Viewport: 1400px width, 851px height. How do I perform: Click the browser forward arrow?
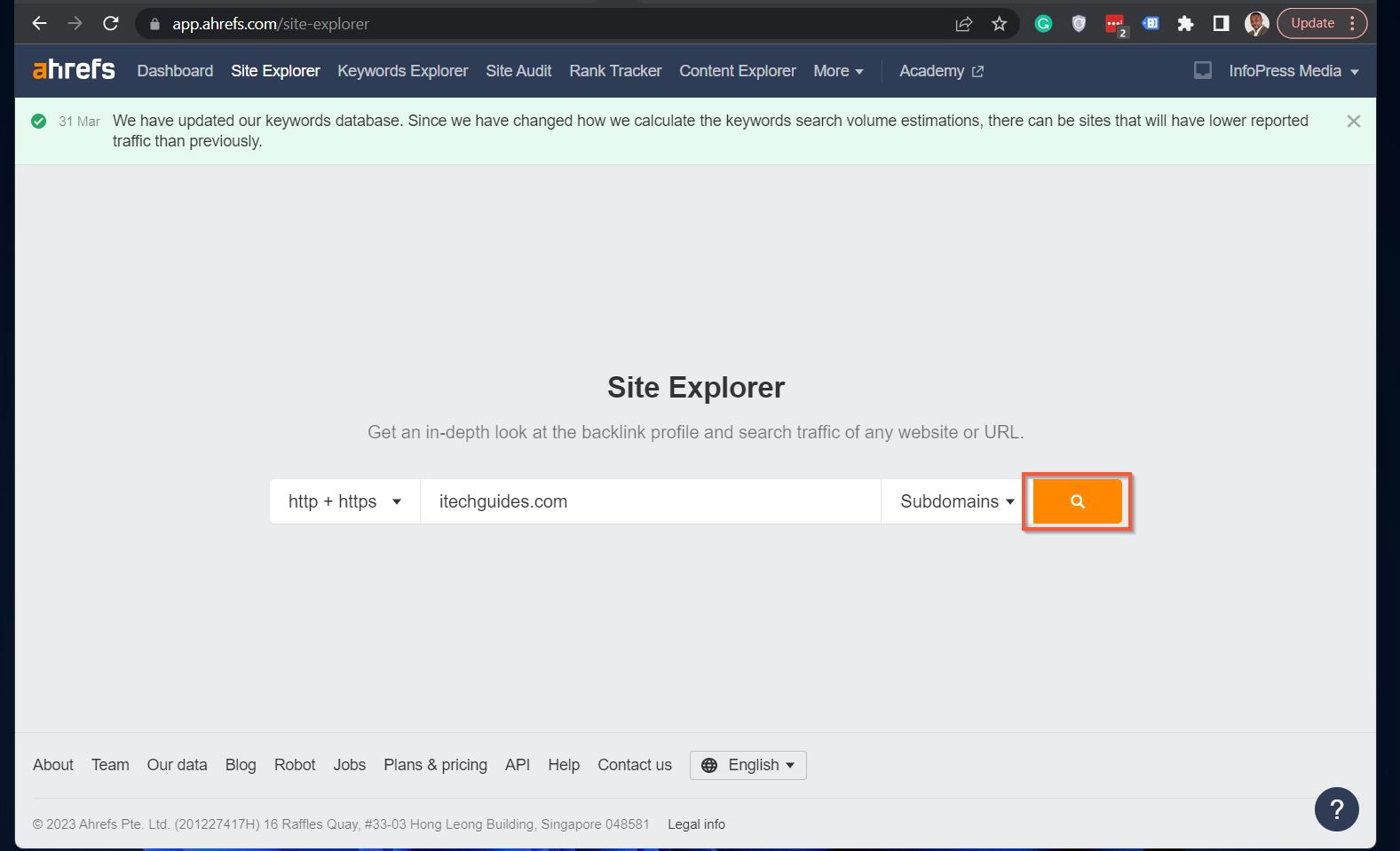75,24
